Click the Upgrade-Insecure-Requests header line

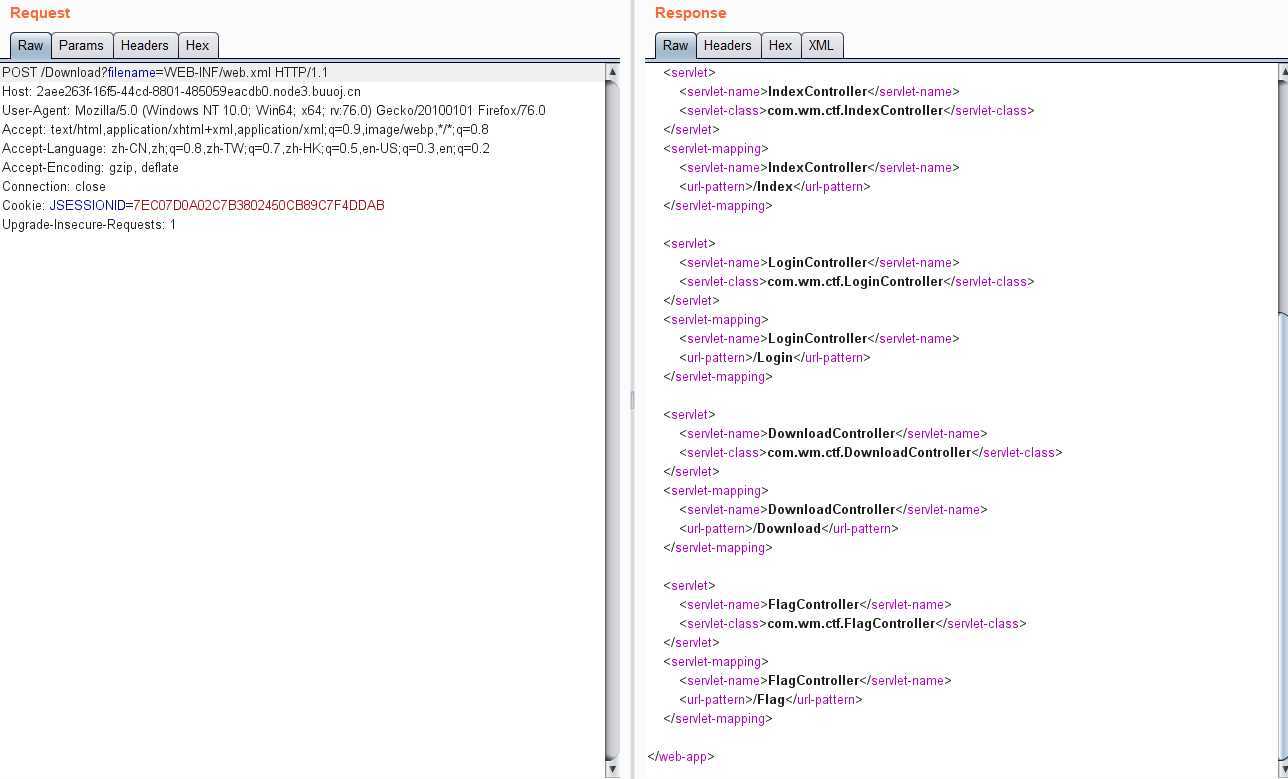point(89,225)
